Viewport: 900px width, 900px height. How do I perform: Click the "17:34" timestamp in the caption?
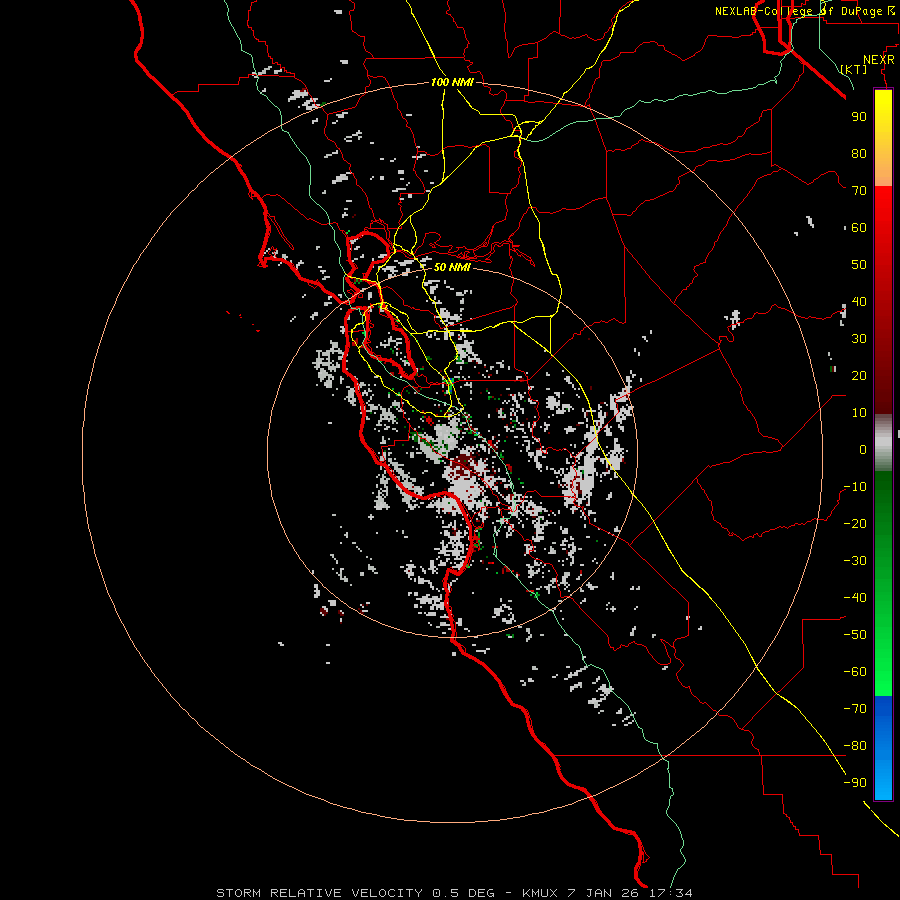[x=670, y=893]
